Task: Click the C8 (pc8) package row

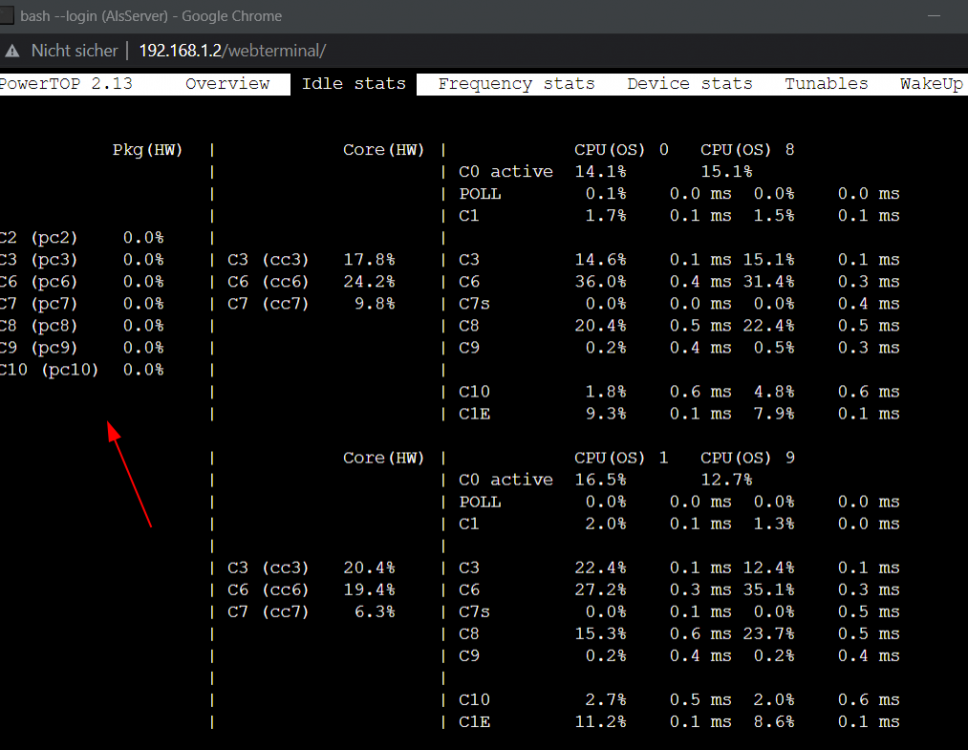Action: pyautogui.click(x=82, y=326)
